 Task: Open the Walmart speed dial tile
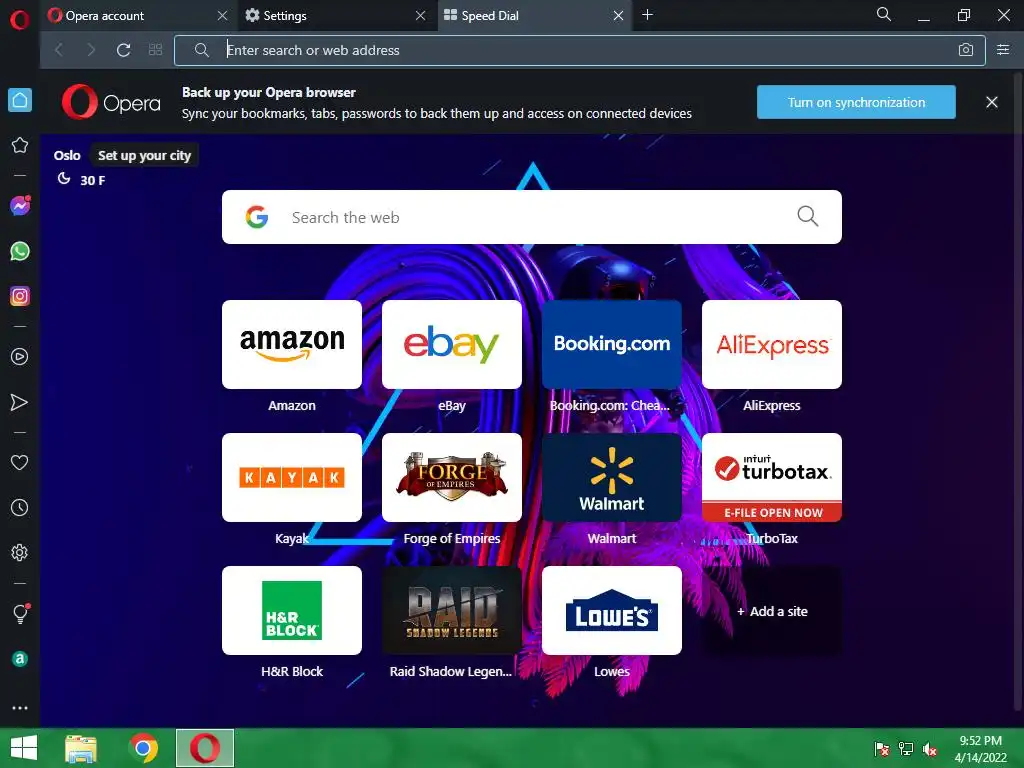pos(612,477)
